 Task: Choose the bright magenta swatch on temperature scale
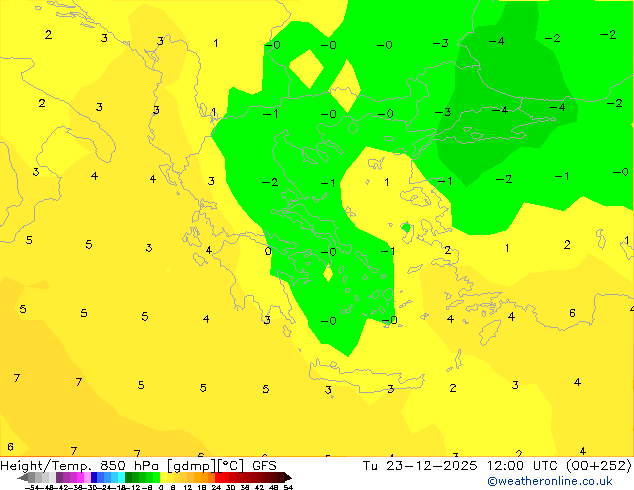(x=80, y=477)
